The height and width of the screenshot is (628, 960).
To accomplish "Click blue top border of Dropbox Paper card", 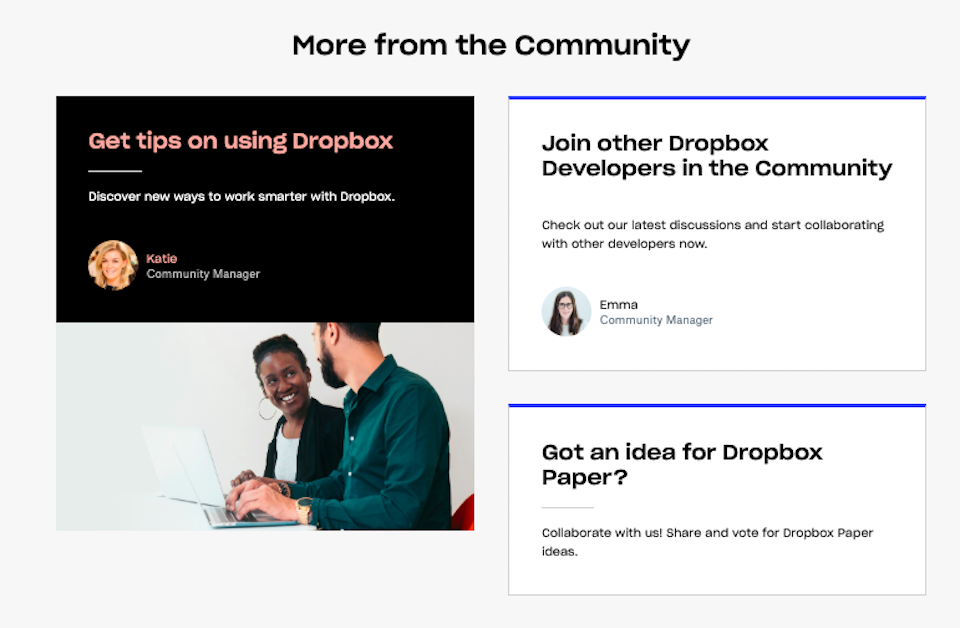I will click(x=717, y=406).
